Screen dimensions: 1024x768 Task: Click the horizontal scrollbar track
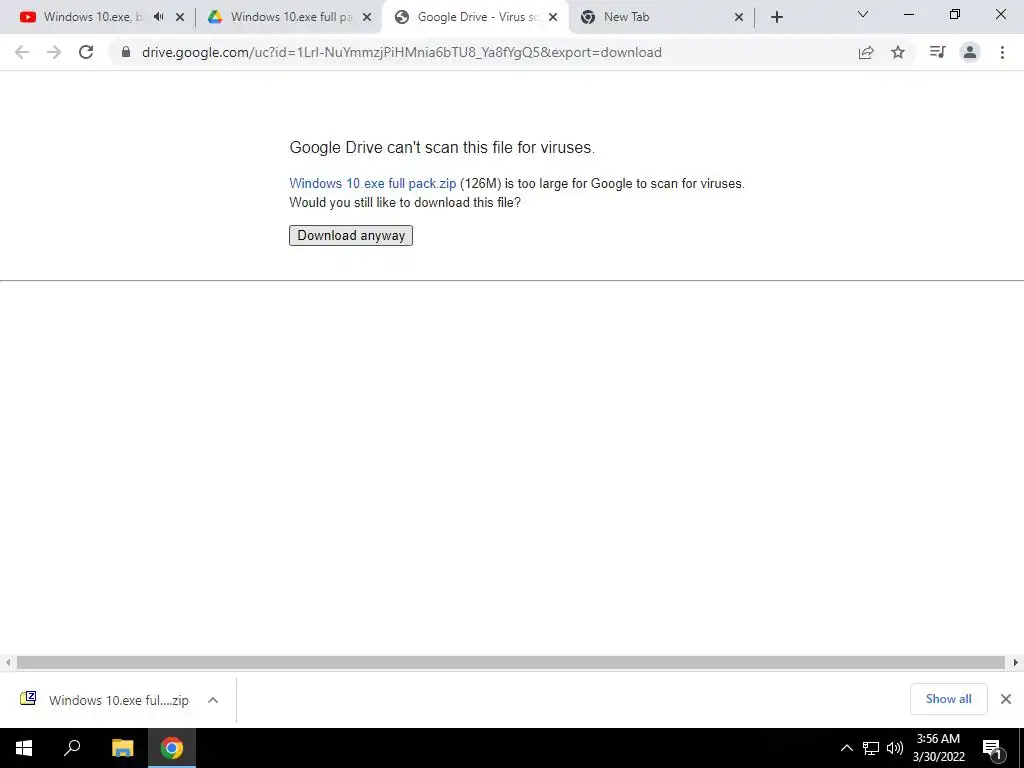511,662
